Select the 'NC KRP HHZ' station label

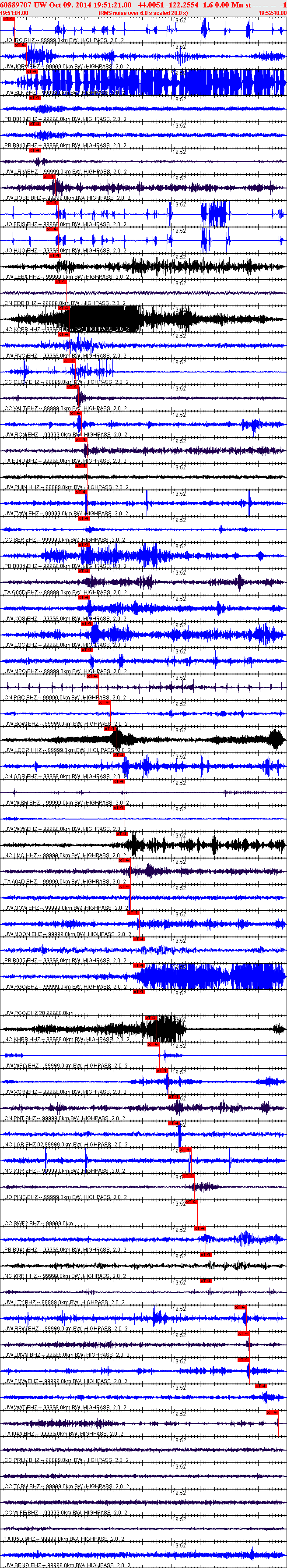coord(21,1275)
